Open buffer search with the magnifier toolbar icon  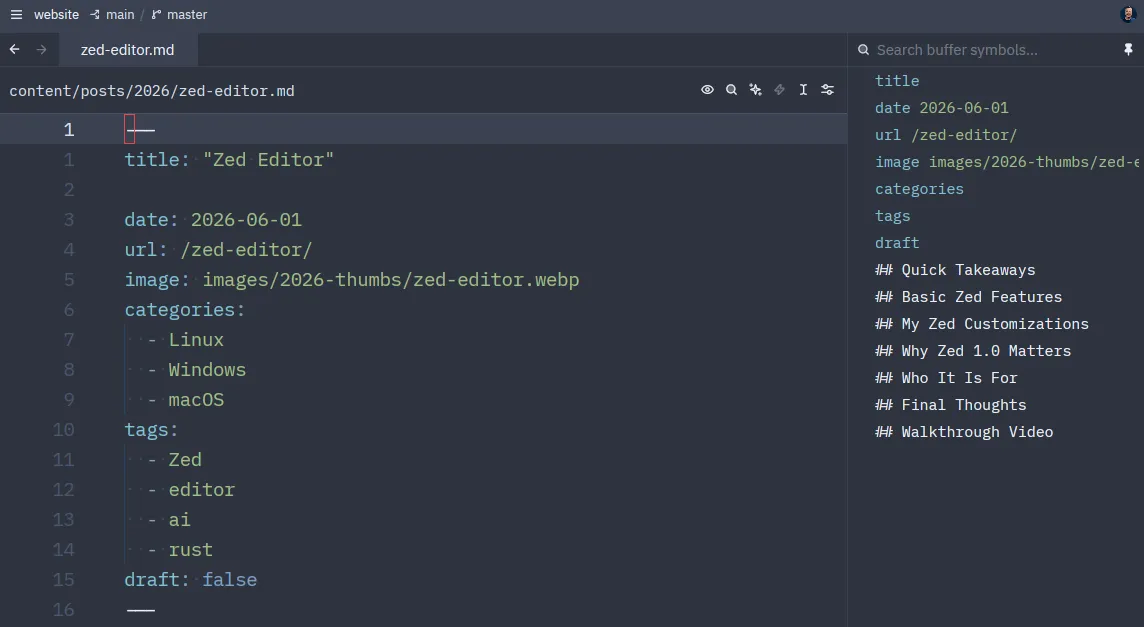tap(731, 90)
